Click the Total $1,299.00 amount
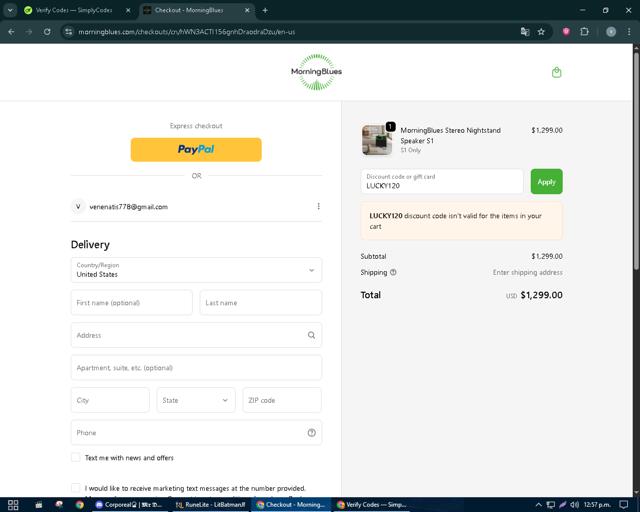 click(x=541, y=295)
